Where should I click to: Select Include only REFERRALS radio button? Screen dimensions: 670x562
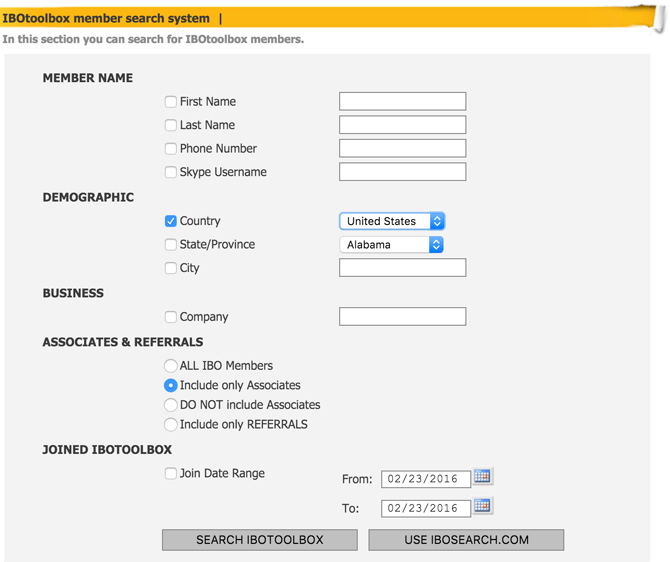tap(170, 424)
